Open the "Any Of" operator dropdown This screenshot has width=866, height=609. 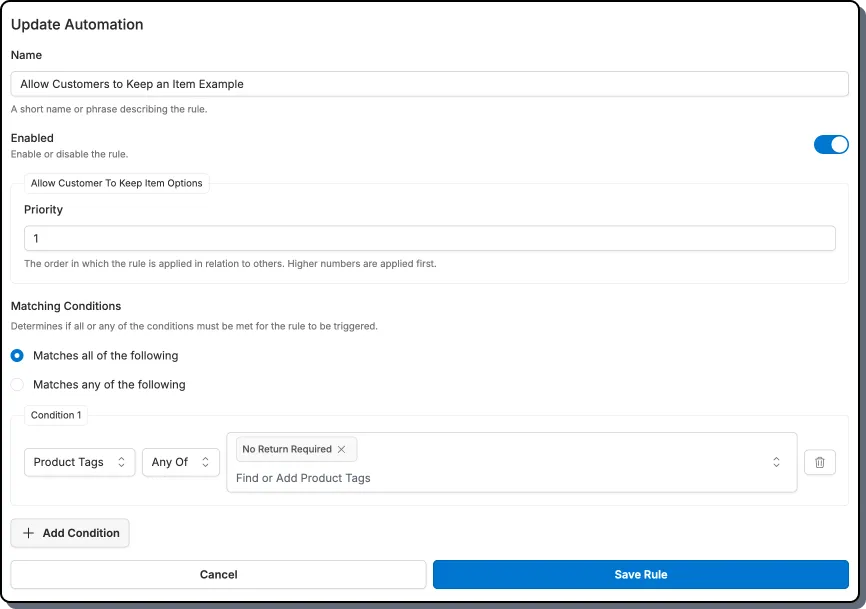[x=180, y=462]
